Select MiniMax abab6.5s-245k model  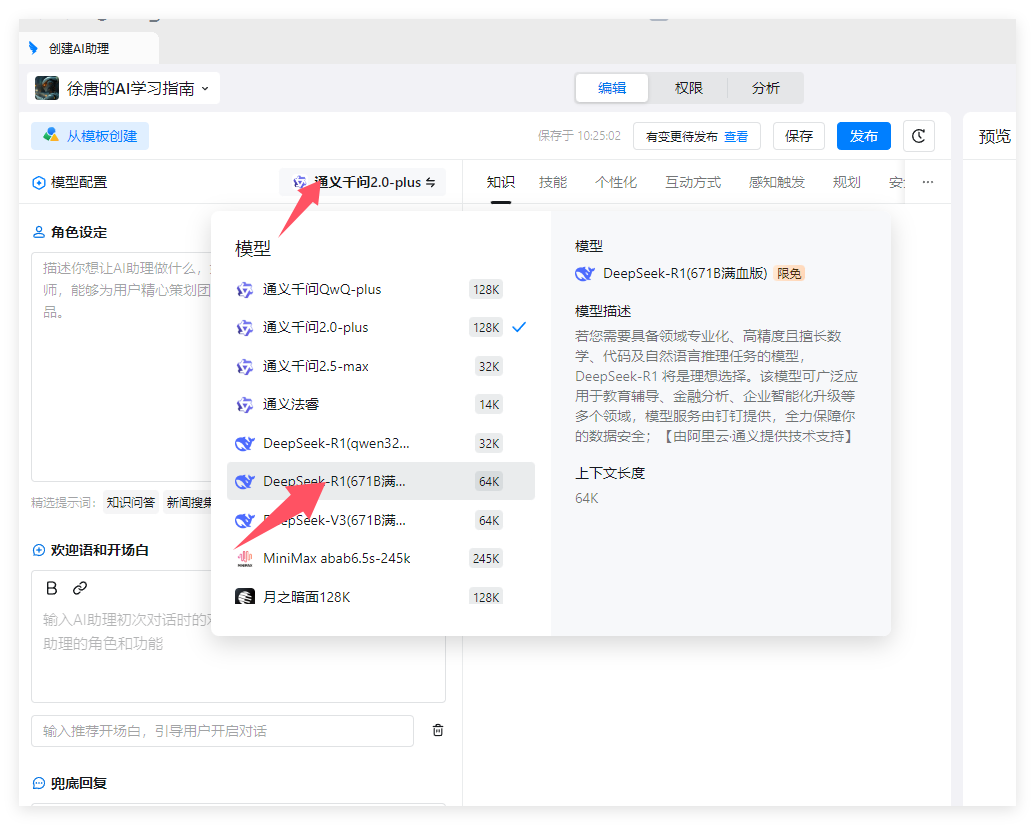[x=381, y=558]
